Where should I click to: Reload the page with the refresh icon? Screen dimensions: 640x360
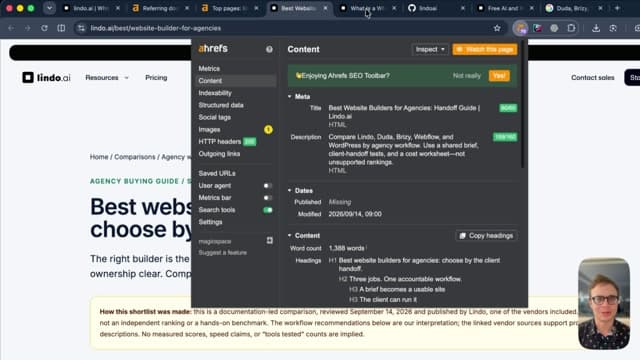(44, 28)
